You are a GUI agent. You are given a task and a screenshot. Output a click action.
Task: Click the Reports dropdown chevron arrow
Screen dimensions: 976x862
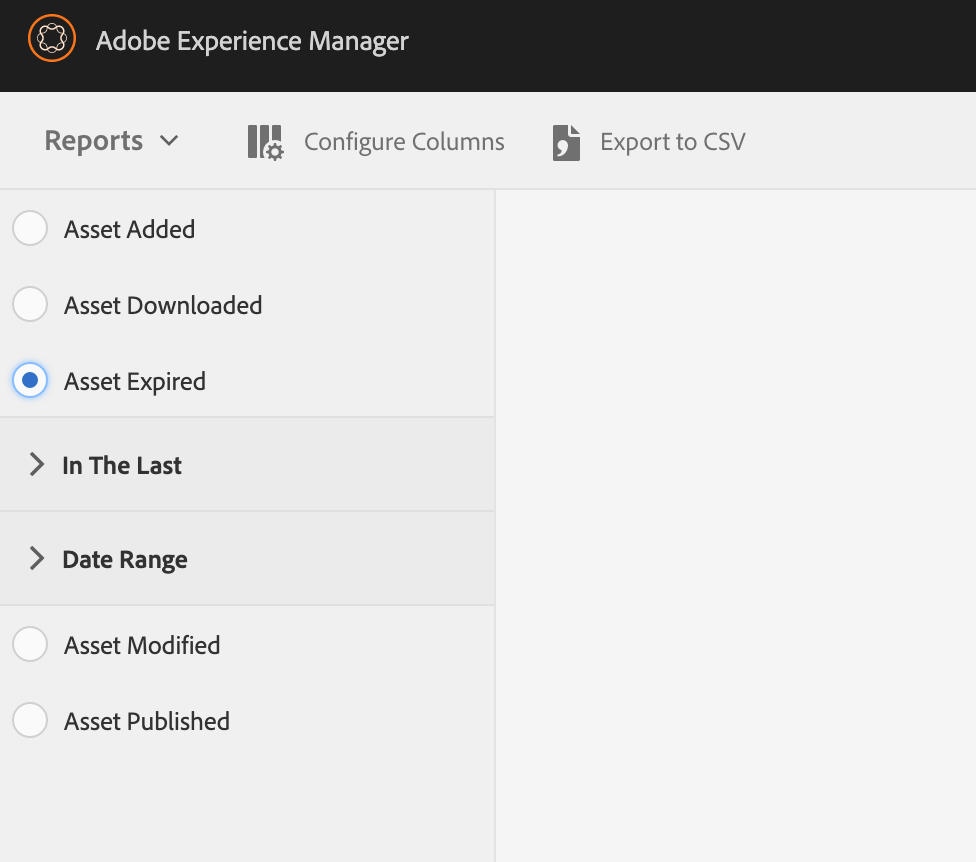169,141
